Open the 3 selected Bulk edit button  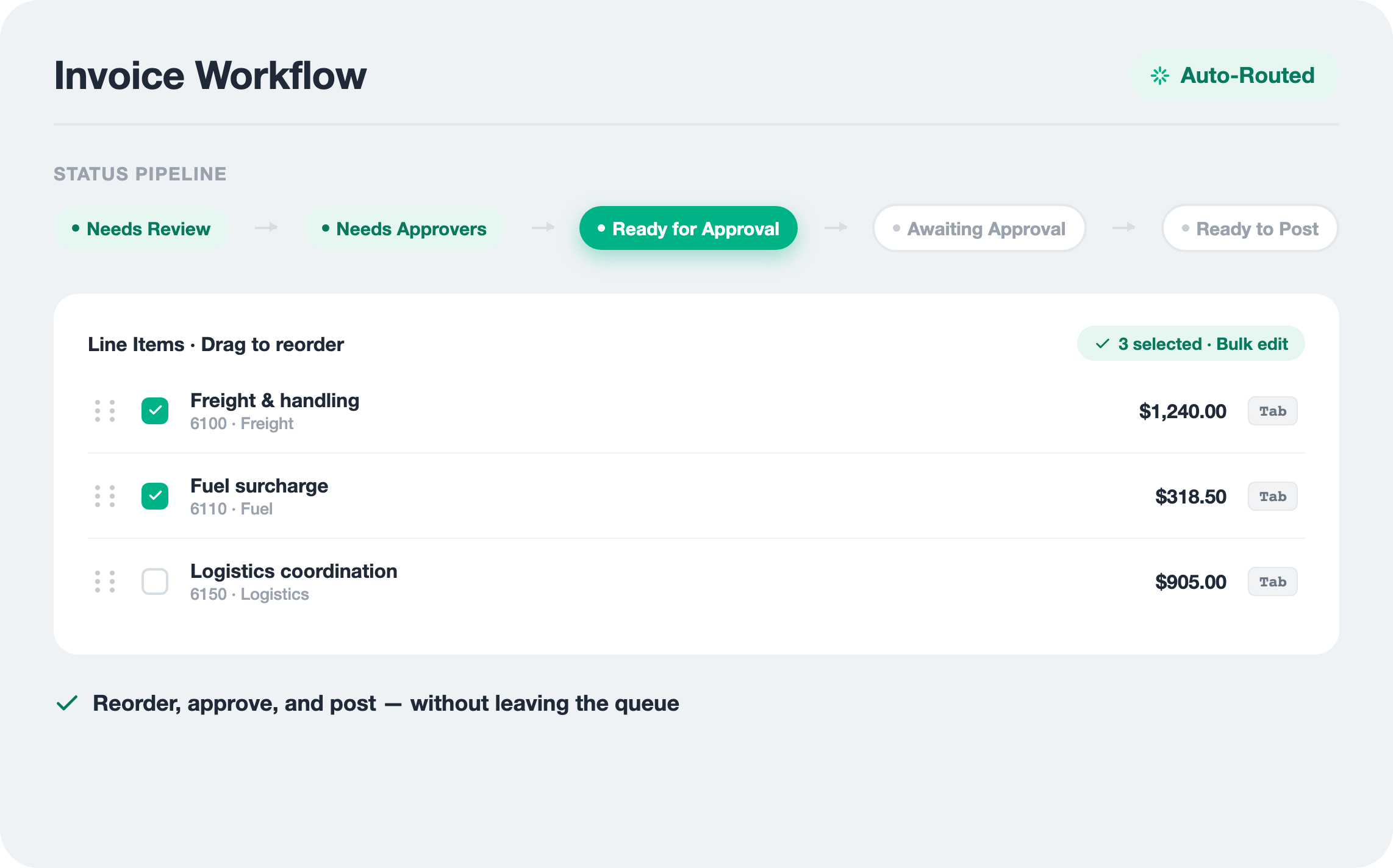click(1191, 344)
